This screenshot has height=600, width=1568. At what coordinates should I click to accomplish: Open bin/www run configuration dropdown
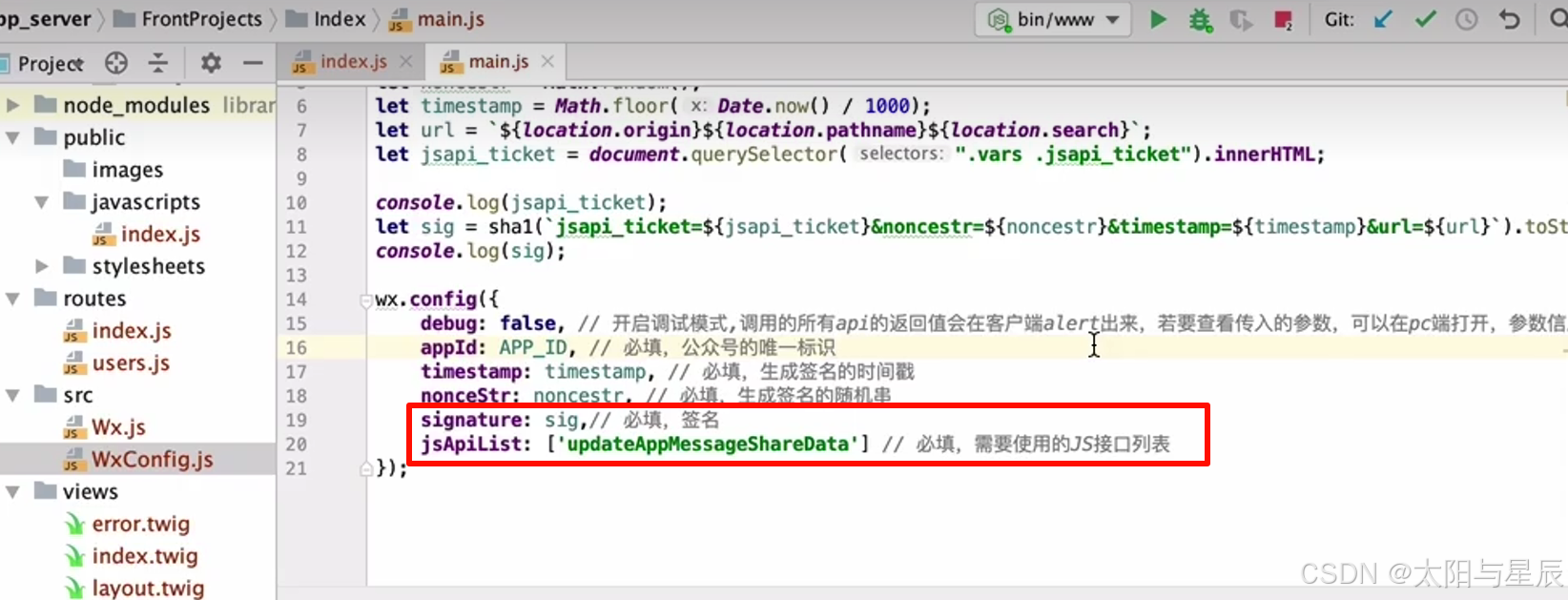[x=1053, y=19]
